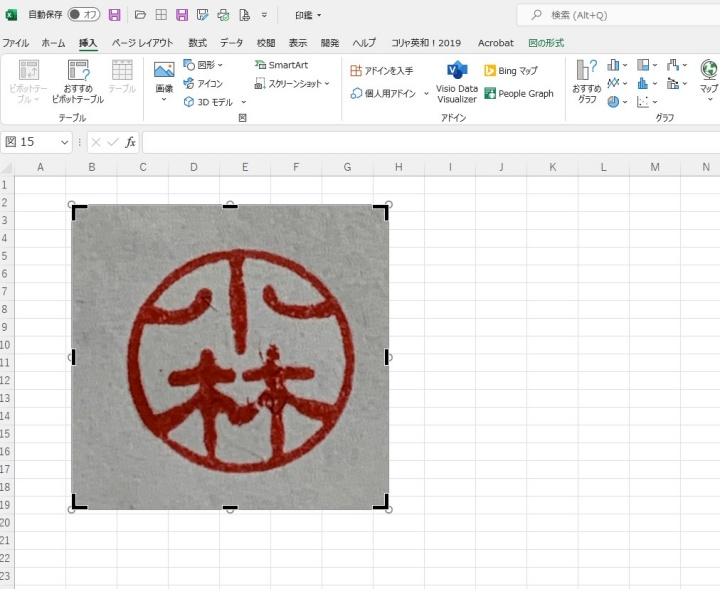
Task: Click the column chart icon
Action: pyautogui.click(x=613, y=65)
